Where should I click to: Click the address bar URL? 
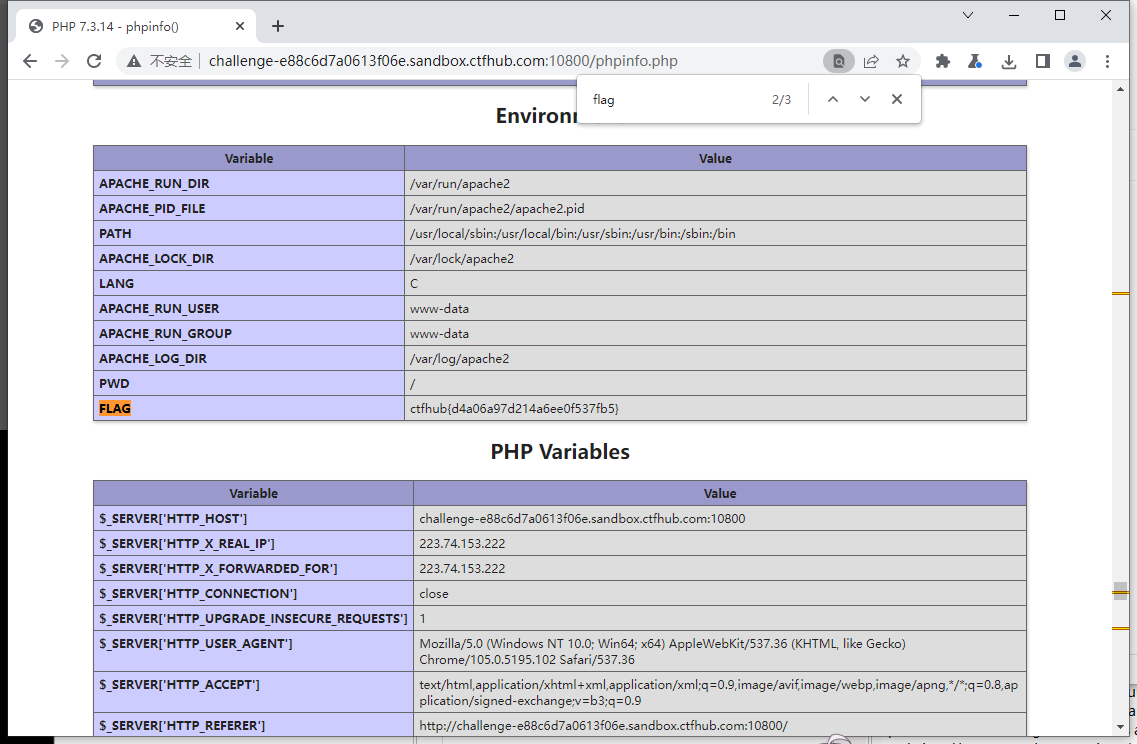coord(443,62)
